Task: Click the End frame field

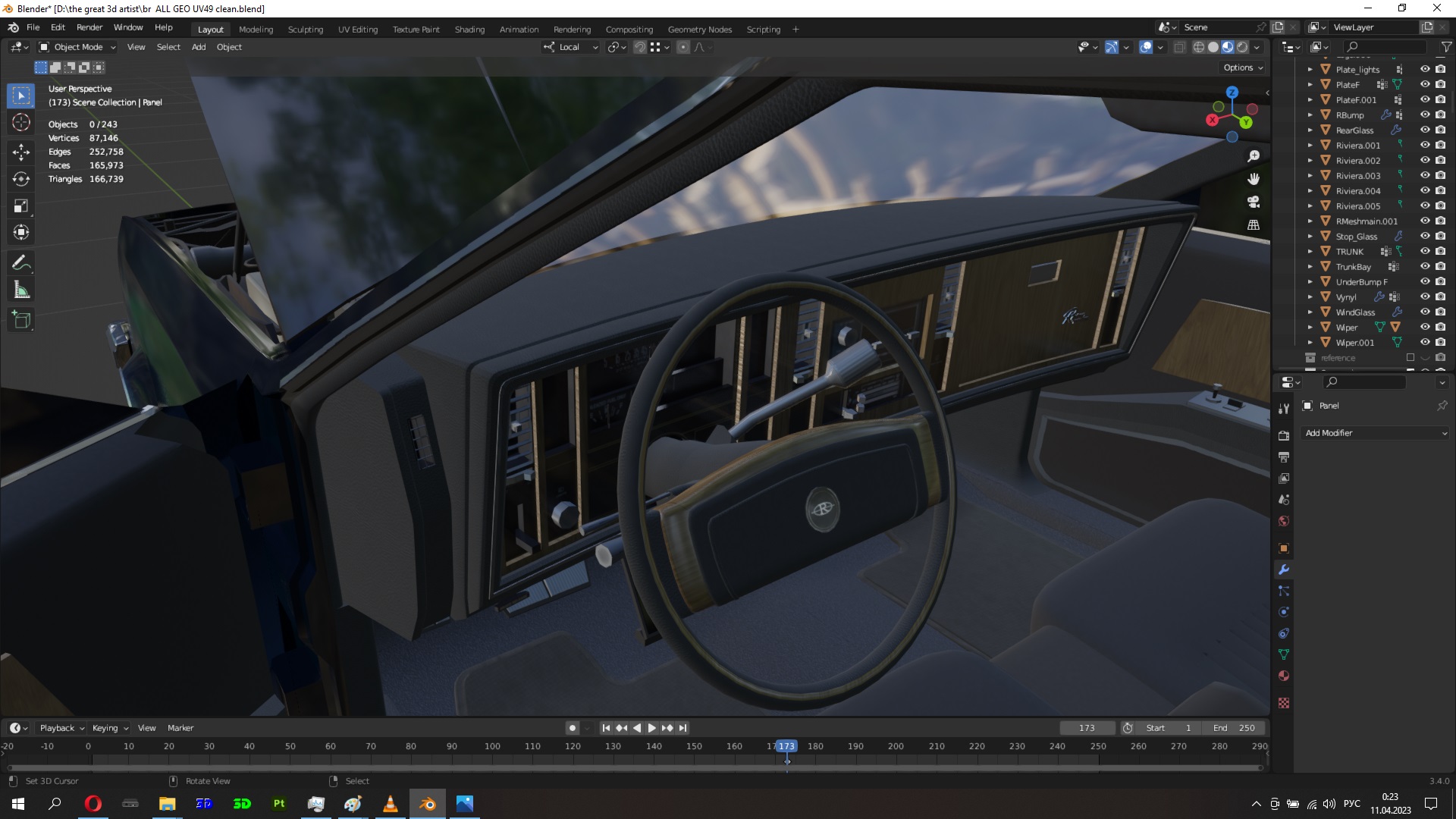Action: pos(1235,728)
